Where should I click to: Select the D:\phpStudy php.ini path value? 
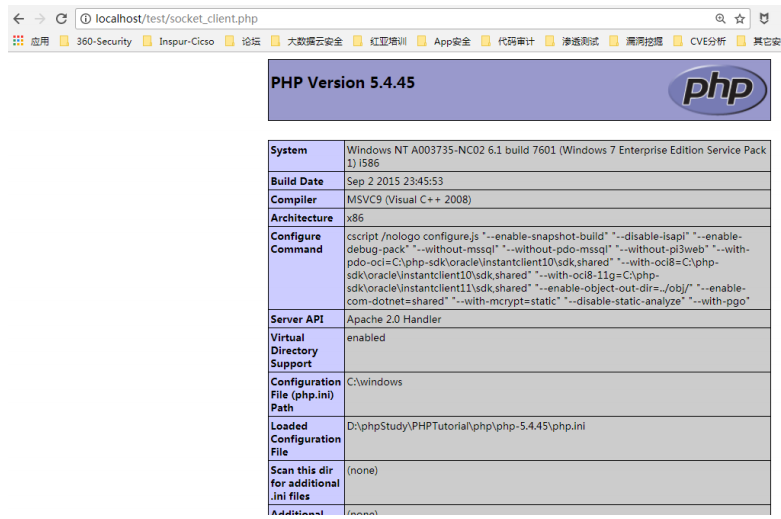466,426
